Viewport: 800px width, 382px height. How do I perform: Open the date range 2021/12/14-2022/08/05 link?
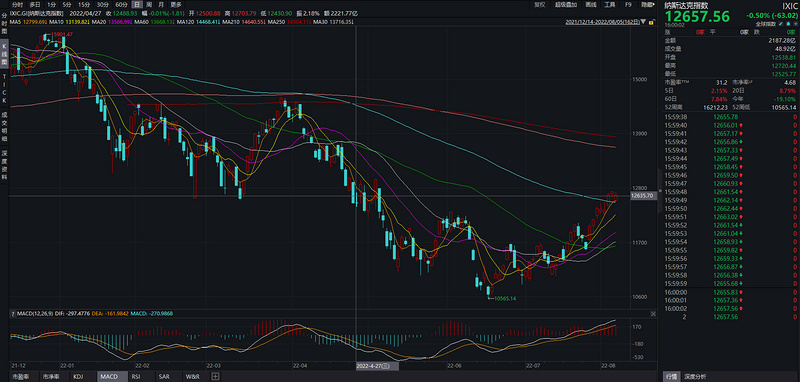pyautogui.click(x=602, y=22)
